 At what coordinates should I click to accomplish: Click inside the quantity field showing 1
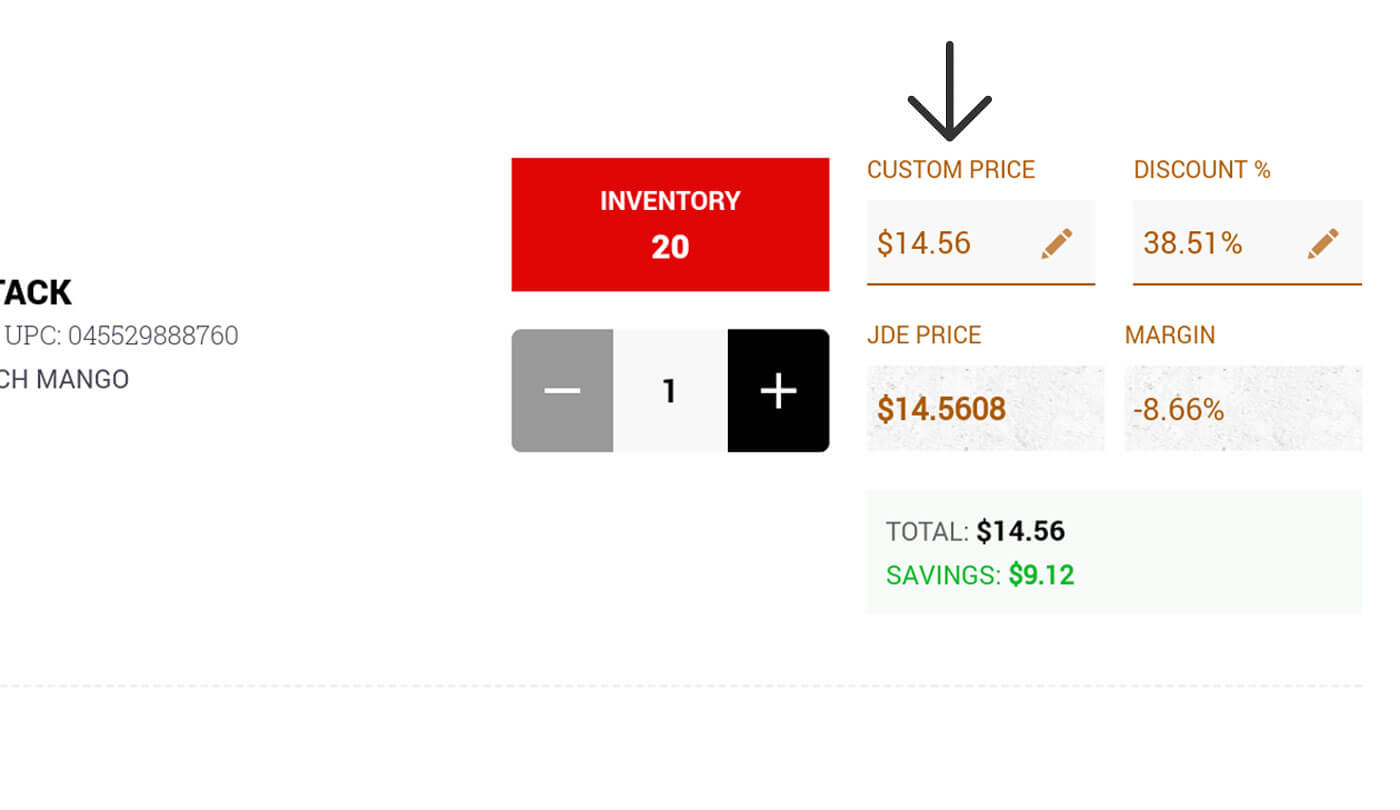(670, 390)
